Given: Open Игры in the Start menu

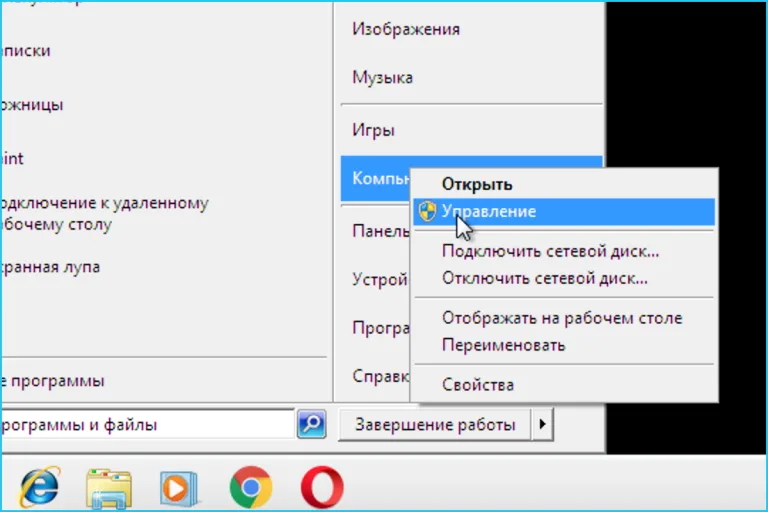Looking at the screenshot, I should point(471,130).
